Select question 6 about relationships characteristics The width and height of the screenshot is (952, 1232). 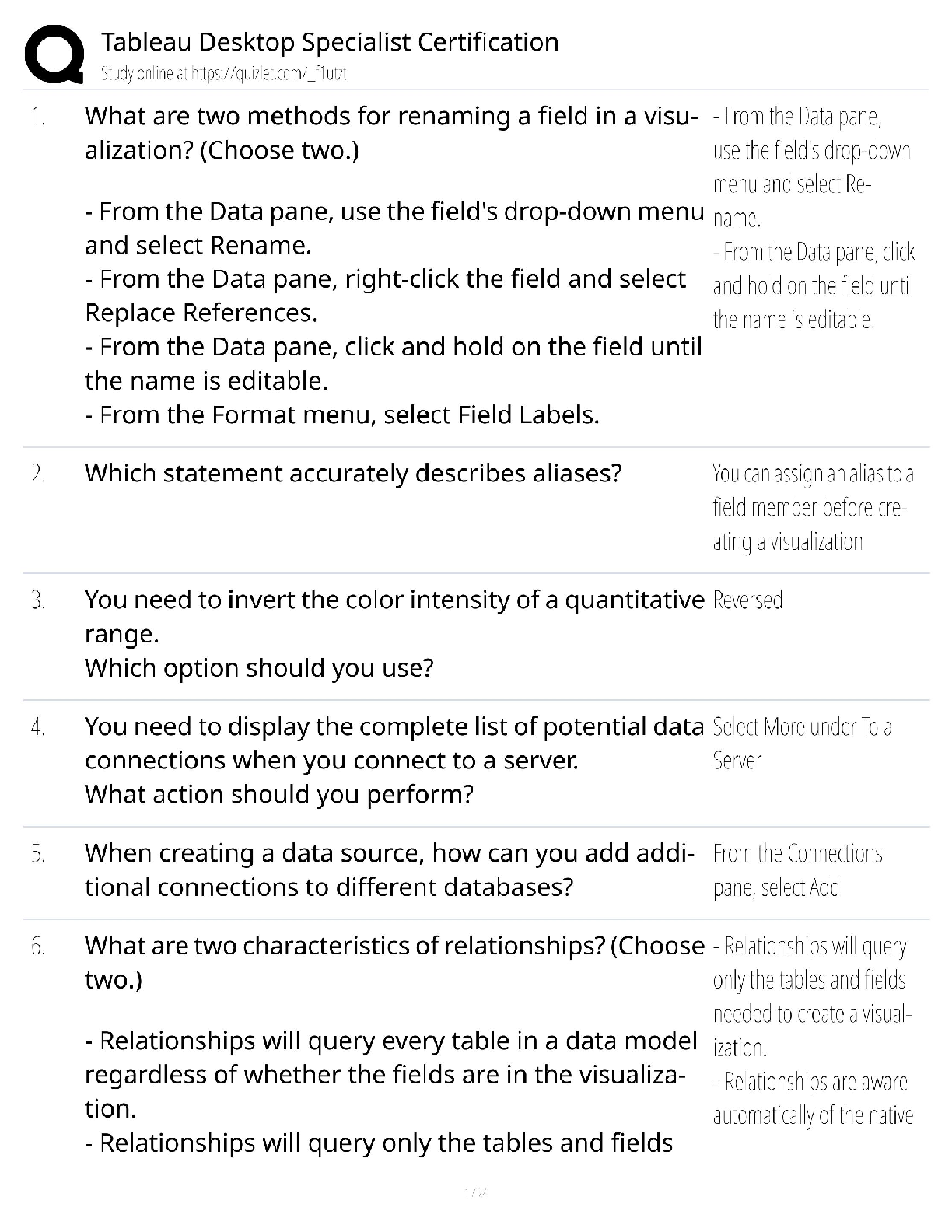pos(394,962)
